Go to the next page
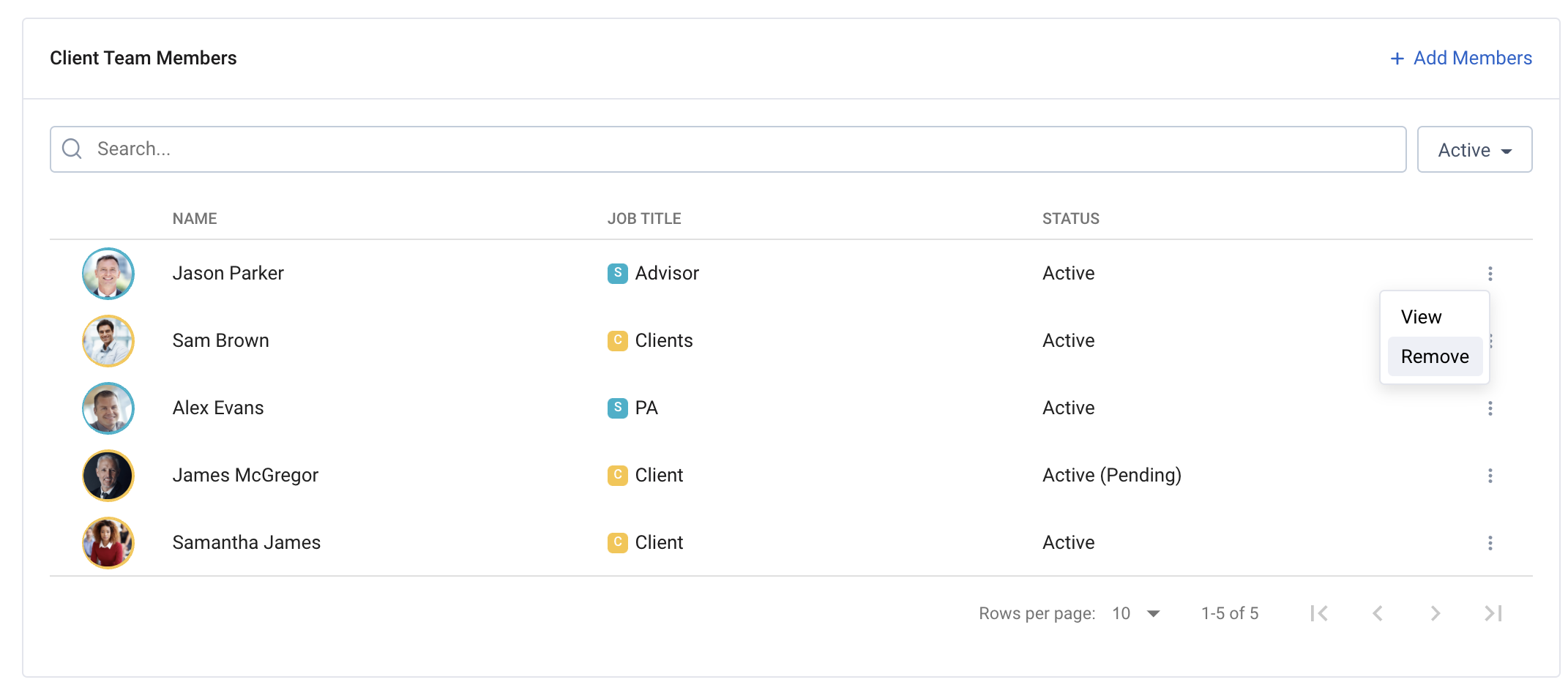The height and width of the screenshot is (685, 1568). [x=1436, y=613]
